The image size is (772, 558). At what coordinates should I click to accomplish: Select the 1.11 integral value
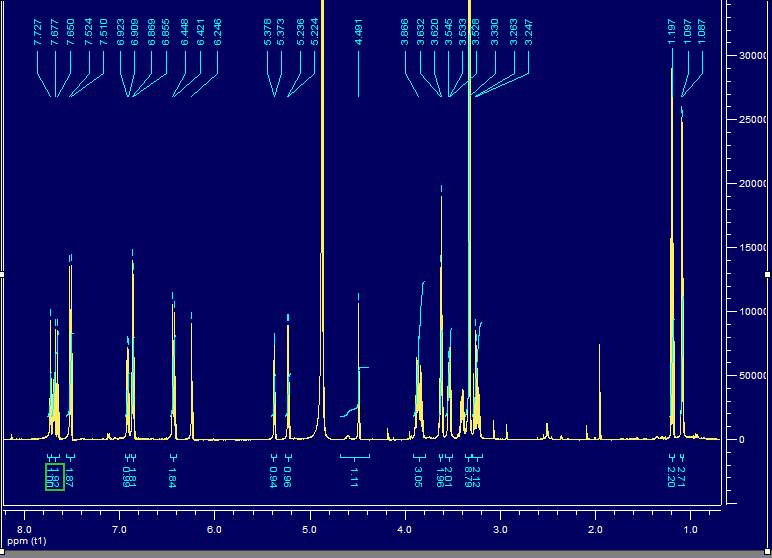pyautogui.click(x=354, y=477)
